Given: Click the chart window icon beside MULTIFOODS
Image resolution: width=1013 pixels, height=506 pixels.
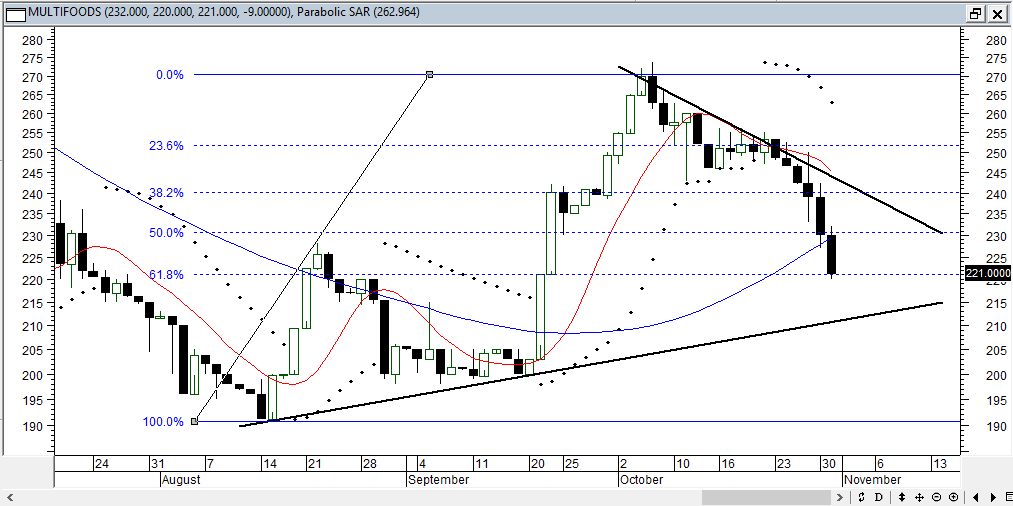Looking at the screenshot, I should click(16, 12).
